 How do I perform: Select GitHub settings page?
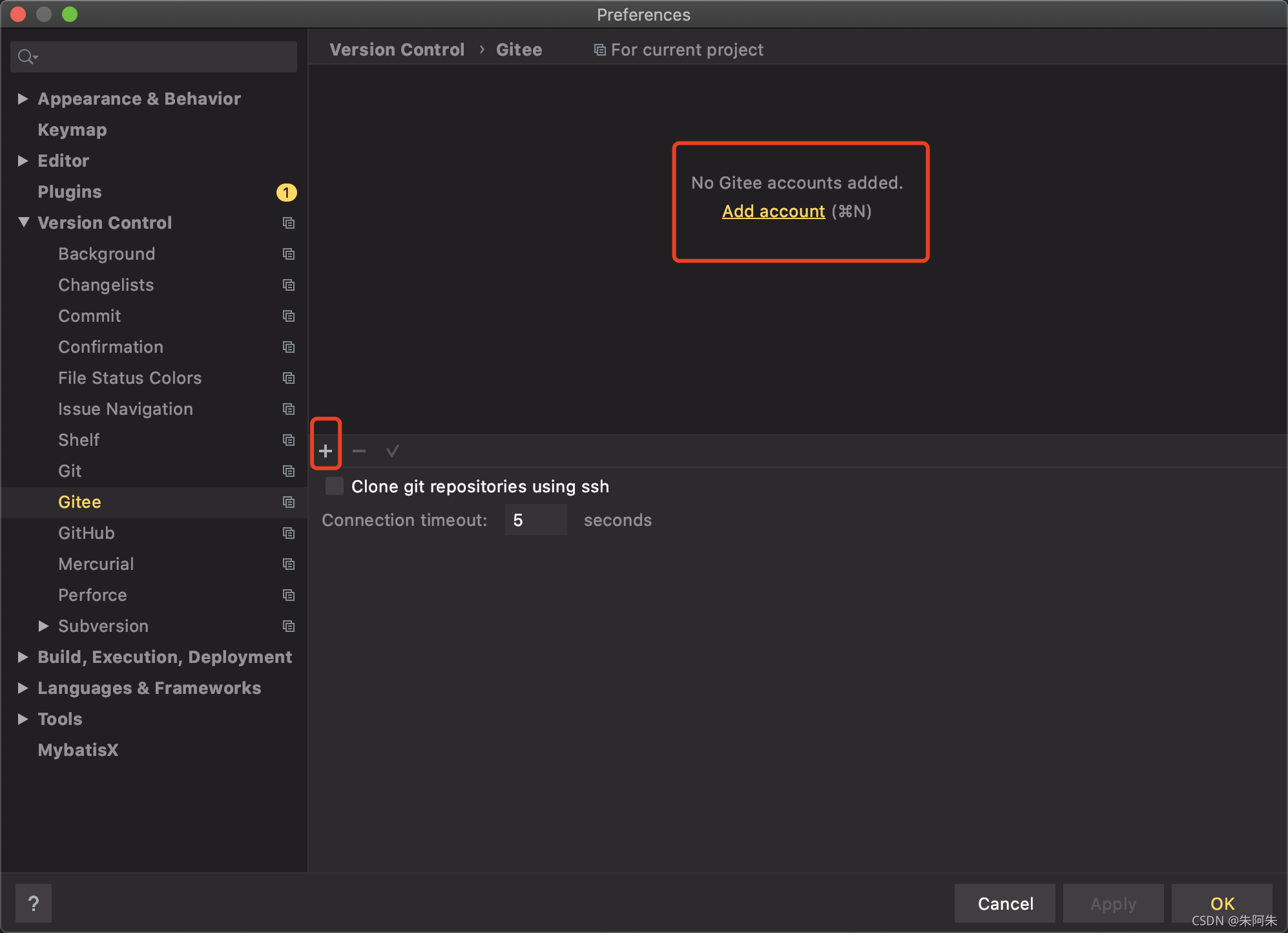tap(87, 533)
